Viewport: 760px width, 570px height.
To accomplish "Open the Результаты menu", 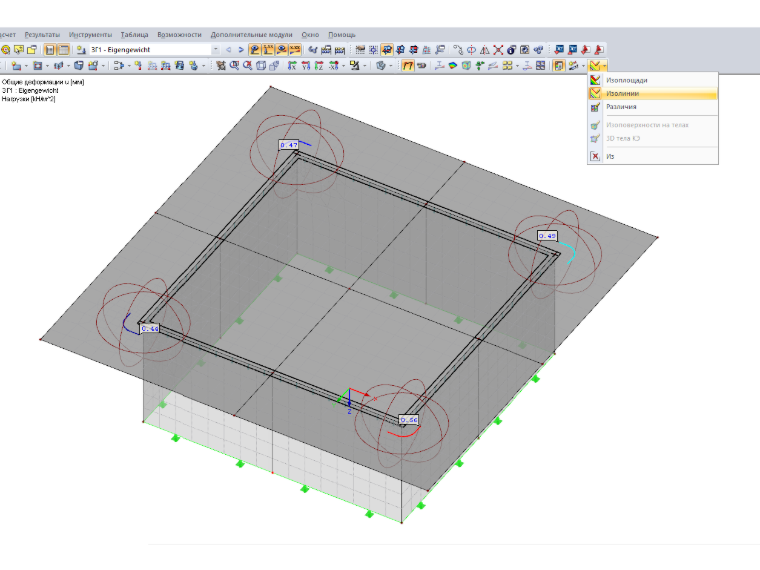I will pos(42,35).
